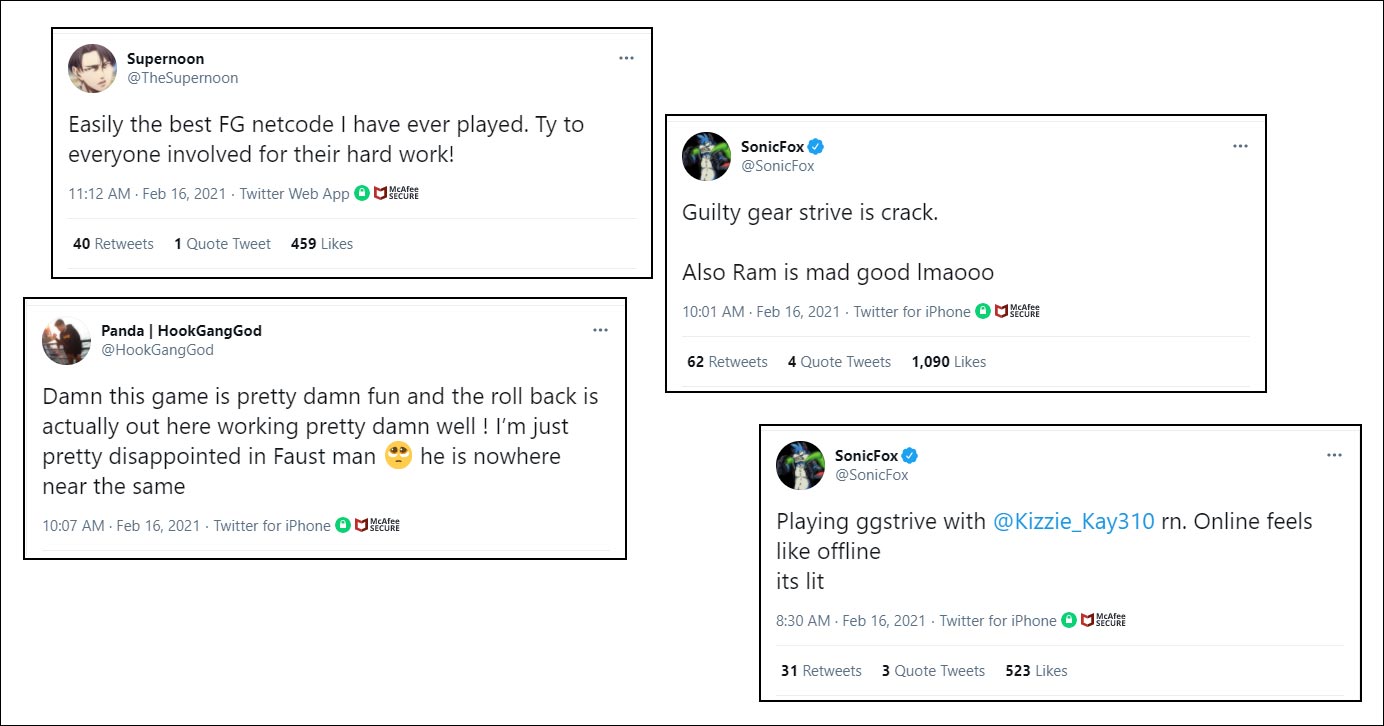Open the more menu on the 'Playing ggstrive' tweet
Screen dimensions: 1384x726
click(x=1334, y=455)
